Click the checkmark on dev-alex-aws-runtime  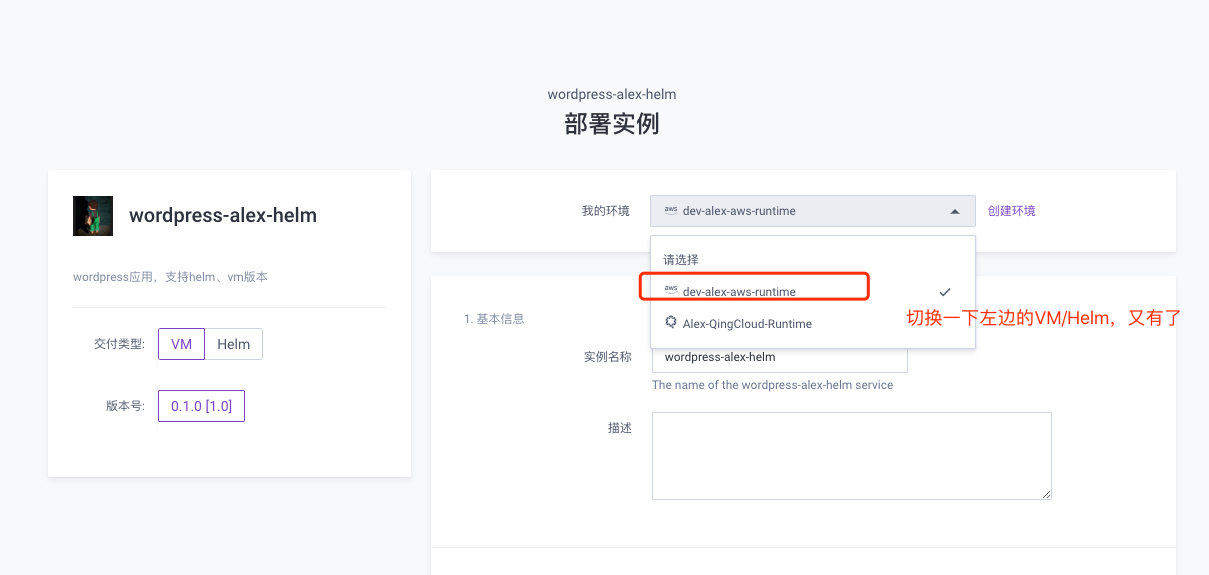[945, 292]
